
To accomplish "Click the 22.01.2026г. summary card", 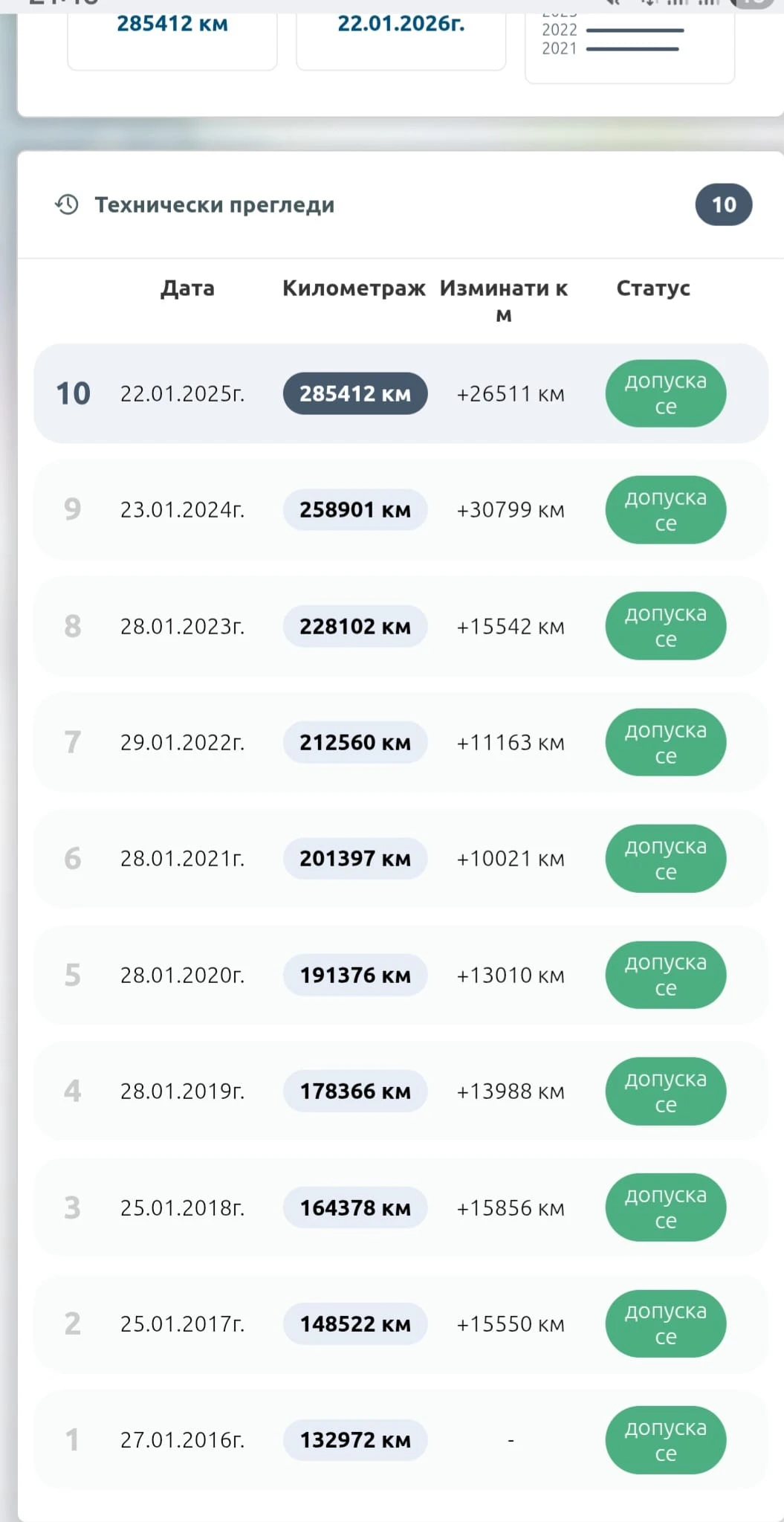I will [401, 33].
